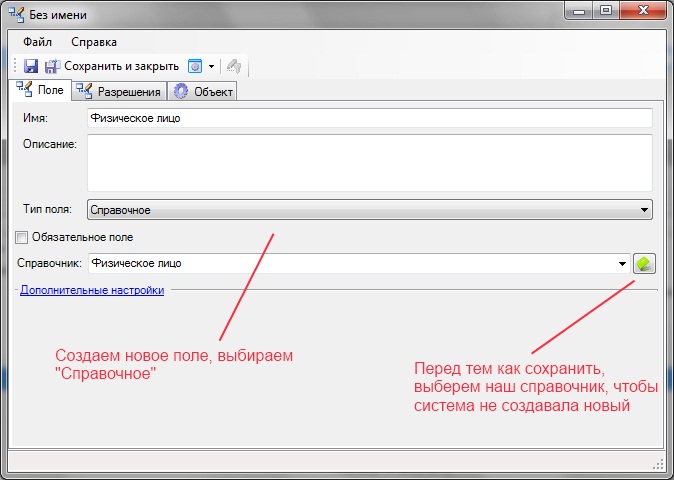Click inside the 'Описание' text area
This screenshot has height=480, width=674.
pos(369,162)
